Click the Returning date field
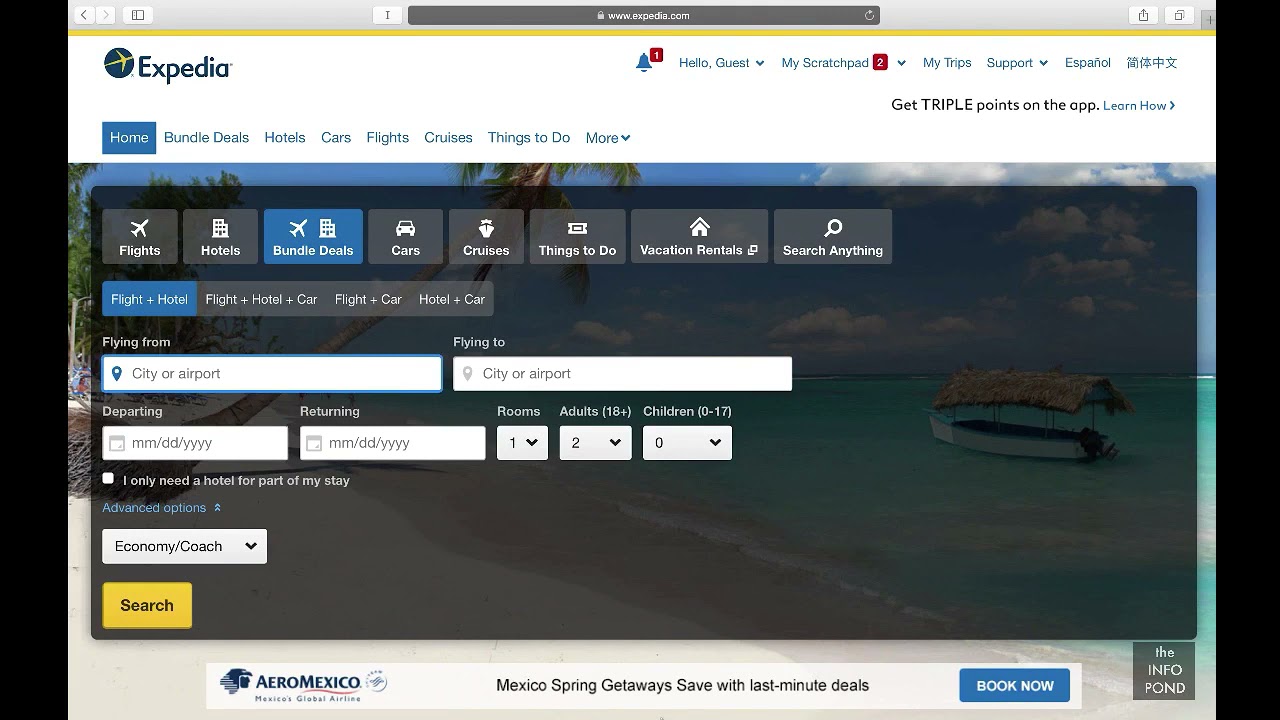 (x=393, y=443)
